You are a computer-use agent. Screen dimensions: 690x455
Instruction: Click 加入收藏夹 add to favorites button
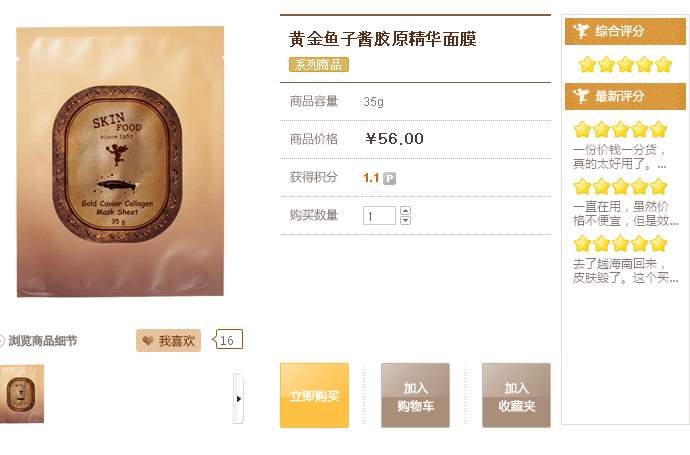pyautogui.click(x=516, y=395)
